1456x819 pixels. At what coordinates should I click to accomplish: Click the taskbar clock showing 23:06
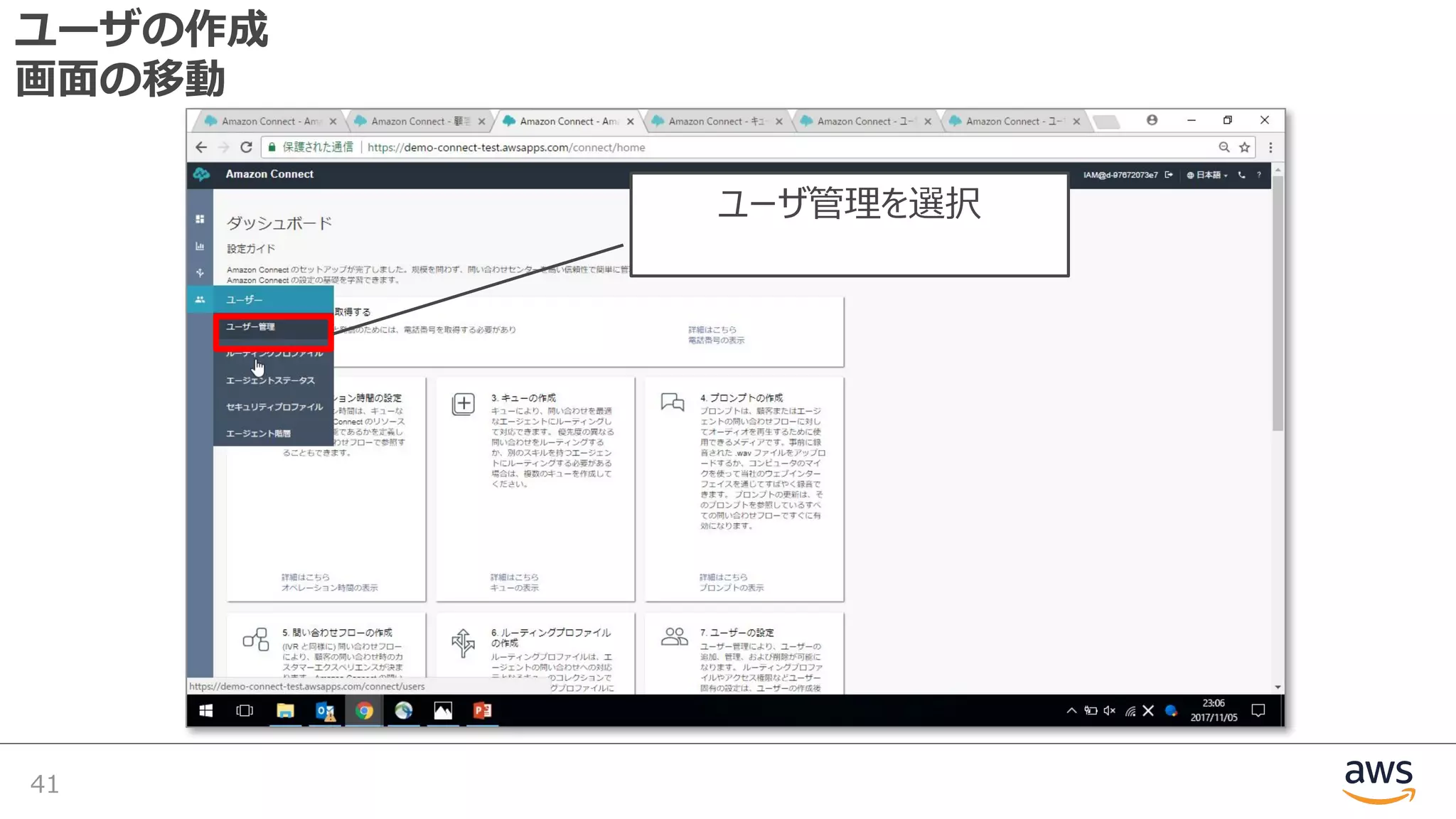click(x=1214, y=711)
